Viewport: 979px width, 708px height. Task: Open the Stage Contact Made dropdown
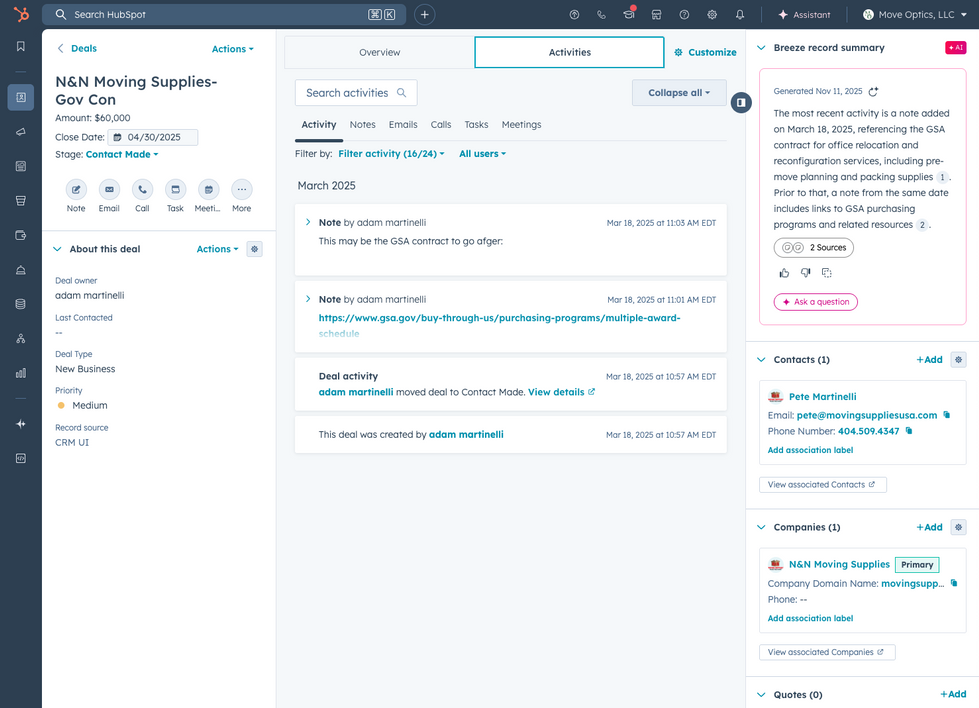122,154
